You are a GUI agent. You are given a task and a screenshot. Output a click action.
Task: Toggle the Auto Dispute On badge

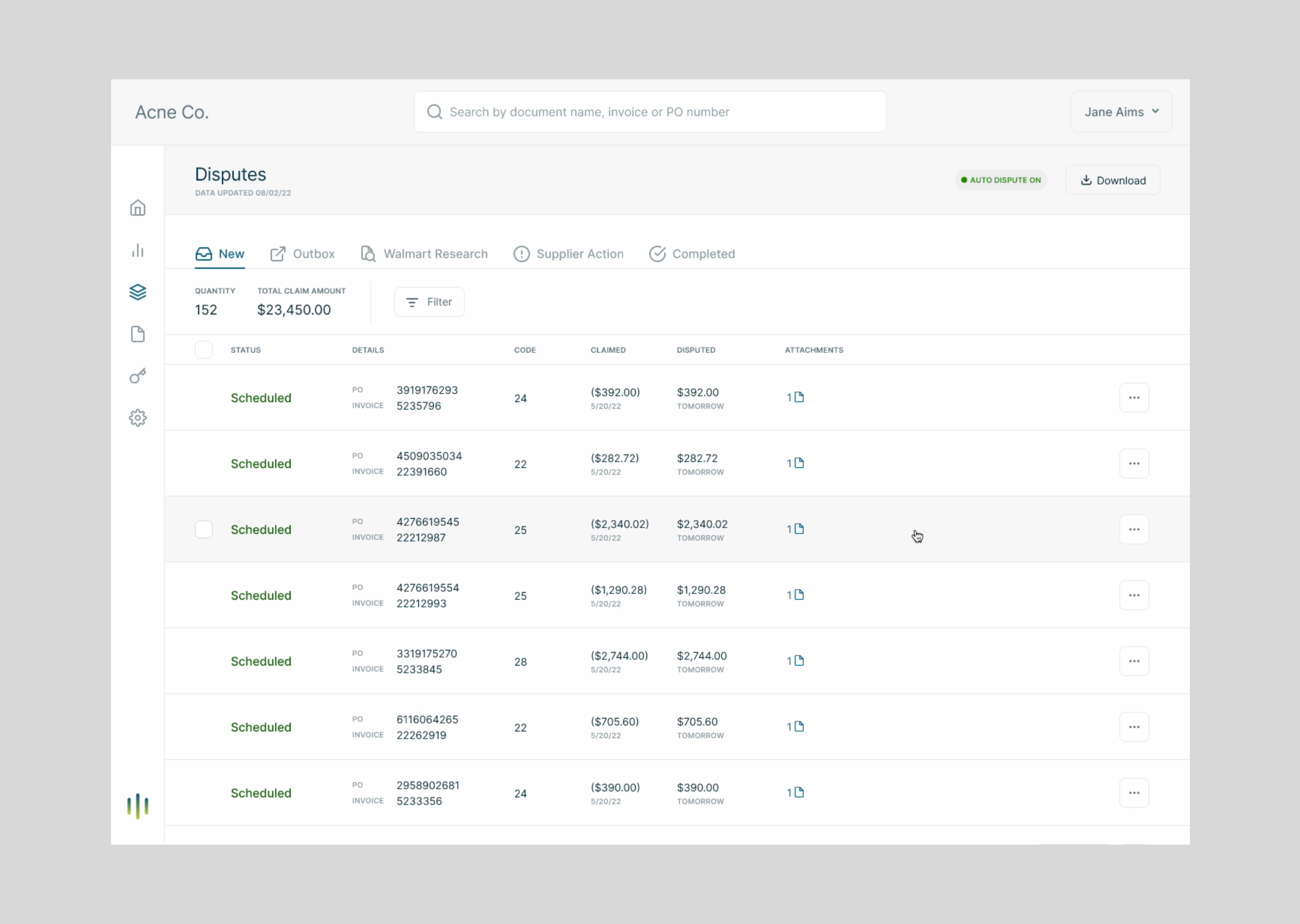[x=1001, y=180]
